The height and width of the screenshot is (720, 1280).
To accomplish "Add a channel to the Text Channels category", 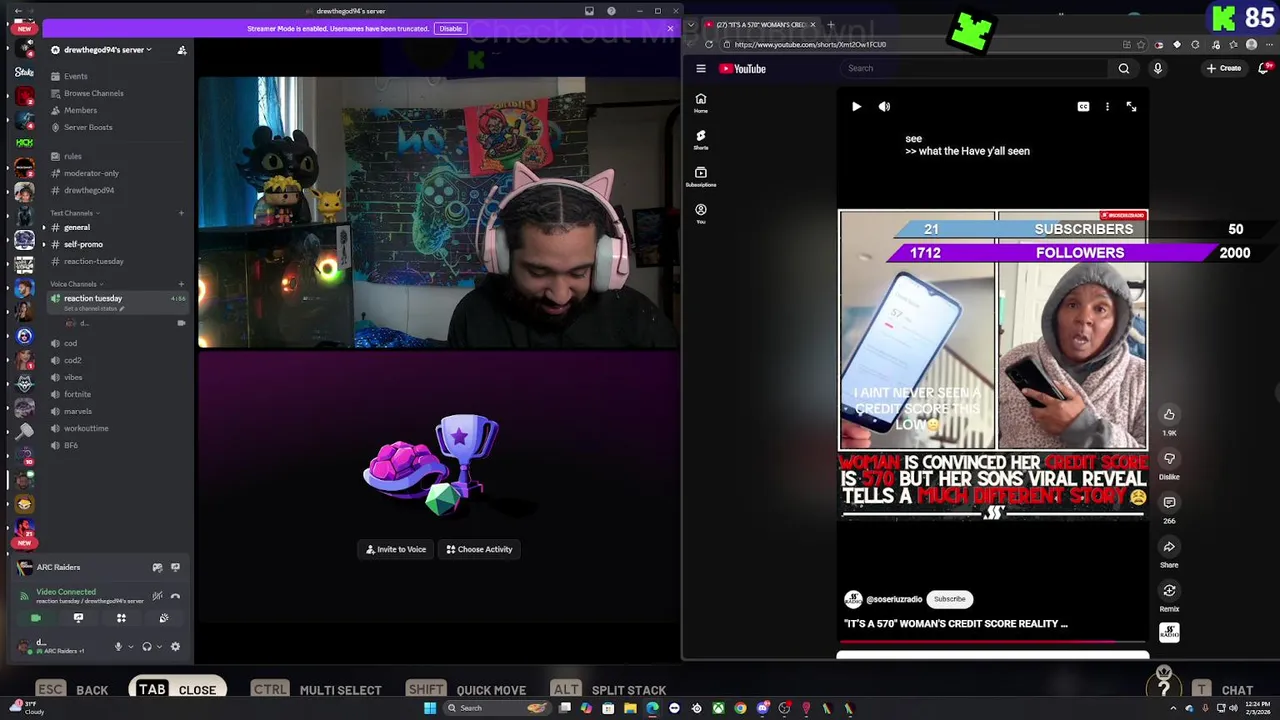I will tap(181, 213).
